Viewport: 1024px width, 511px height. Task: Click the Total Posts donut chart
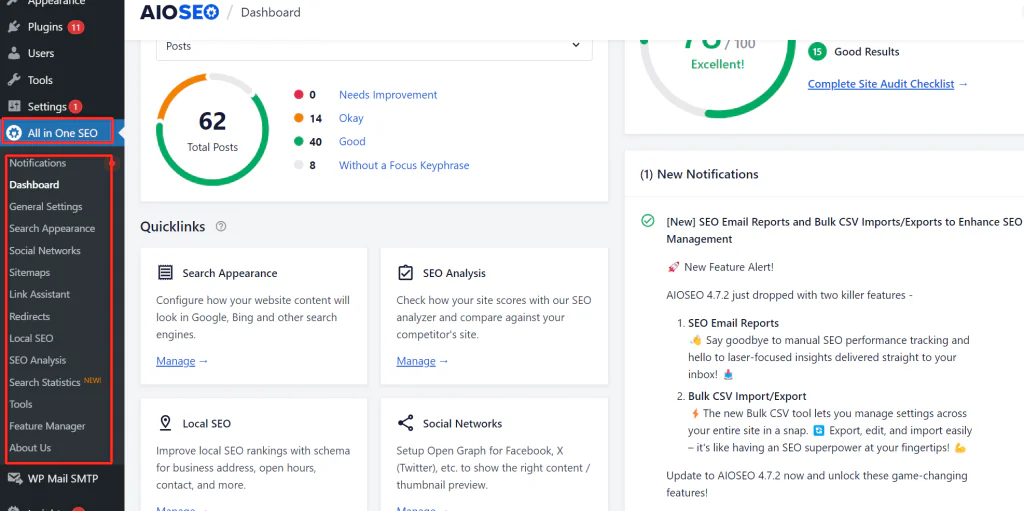212,130
